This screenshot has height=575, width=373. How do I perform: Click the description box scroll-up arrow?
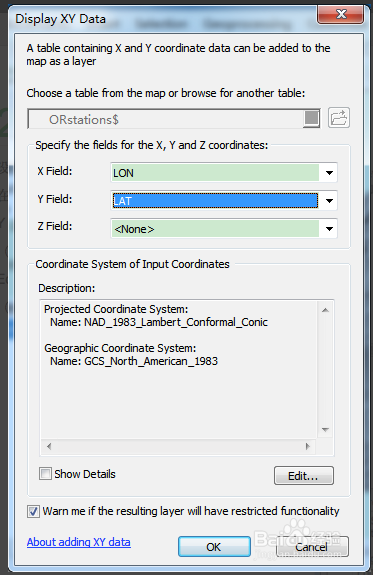click(325, 310)
